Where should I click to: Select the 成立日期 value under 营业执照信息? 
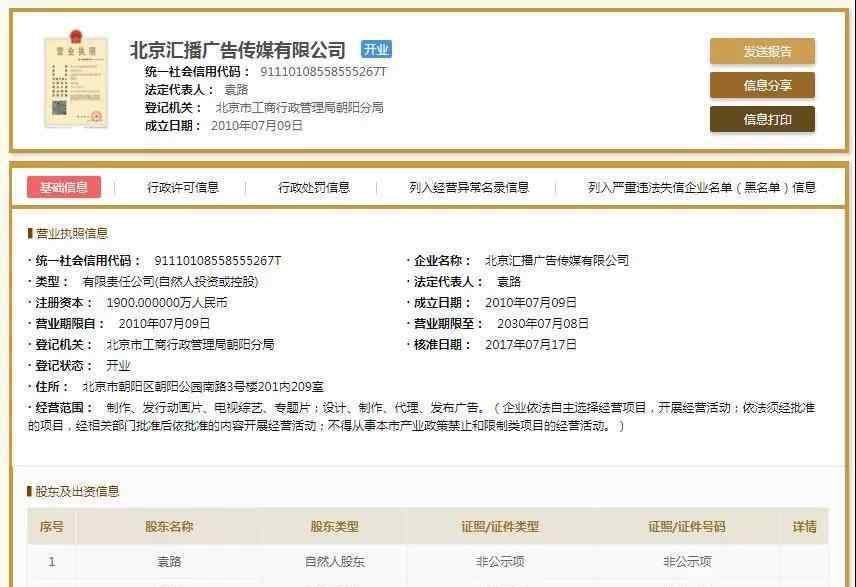click(531, 303)
